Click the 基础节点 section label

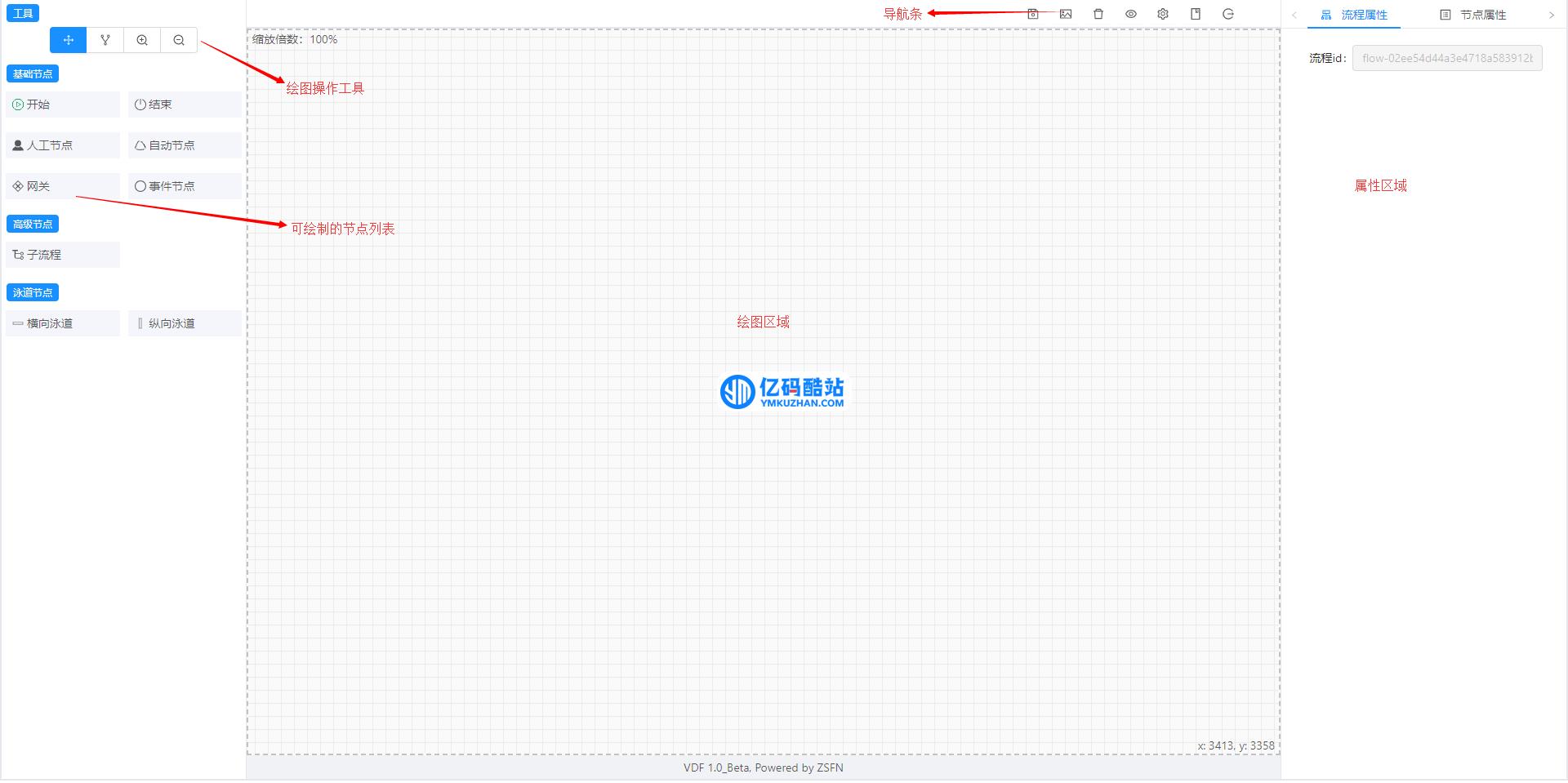pos(33,73)
